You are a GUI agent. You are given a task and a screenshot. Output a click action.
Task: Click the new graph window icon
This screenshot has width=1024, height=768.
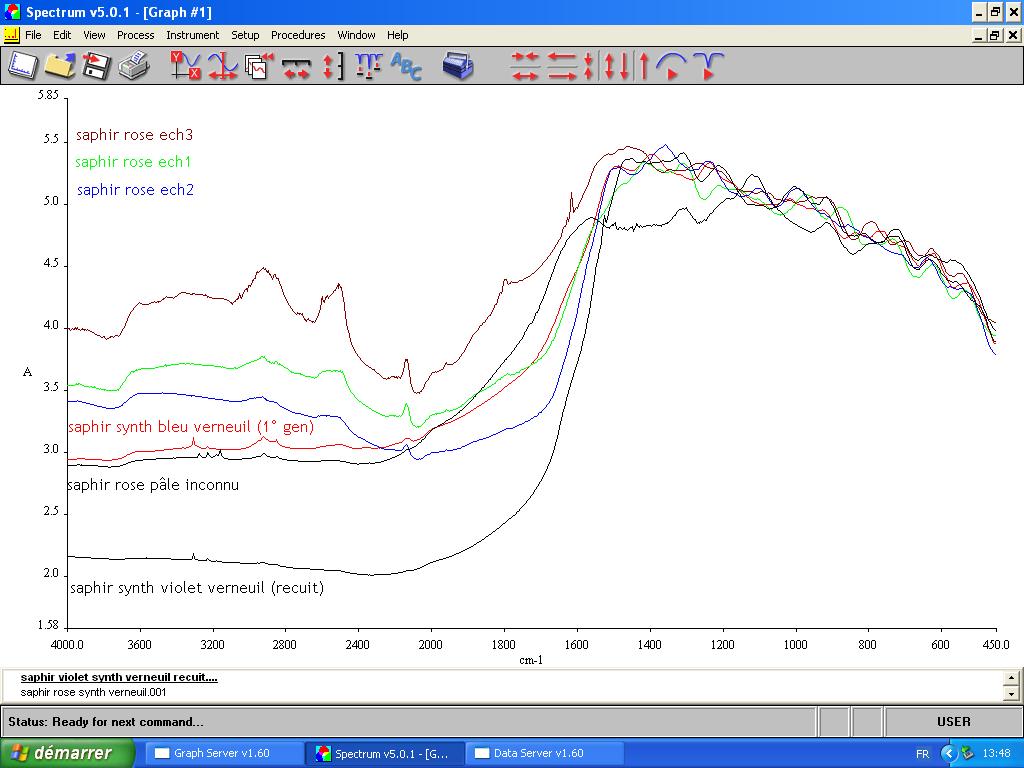tap(22, 66)
